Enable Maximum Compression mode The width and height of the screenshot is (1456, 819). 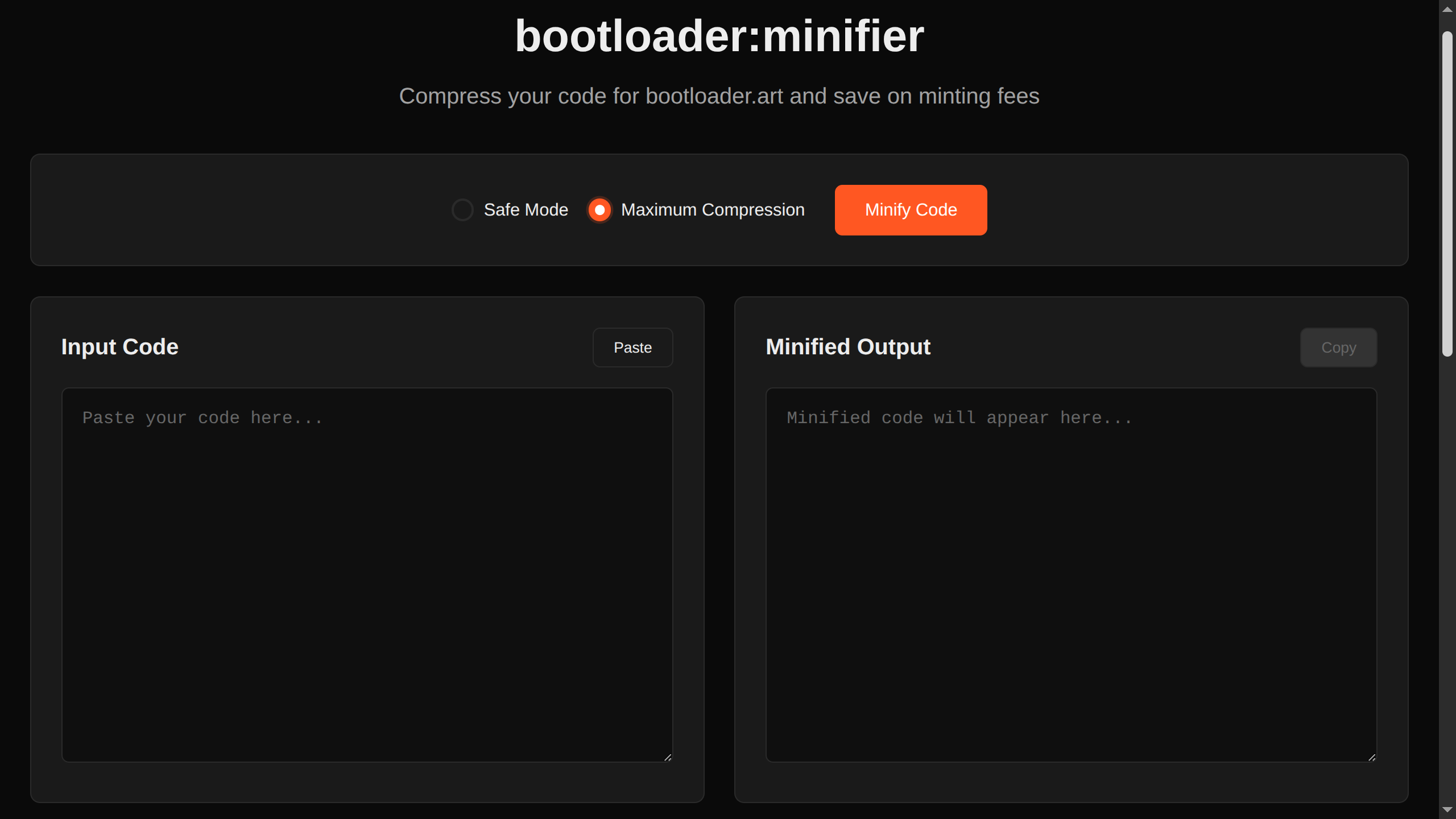599,210
